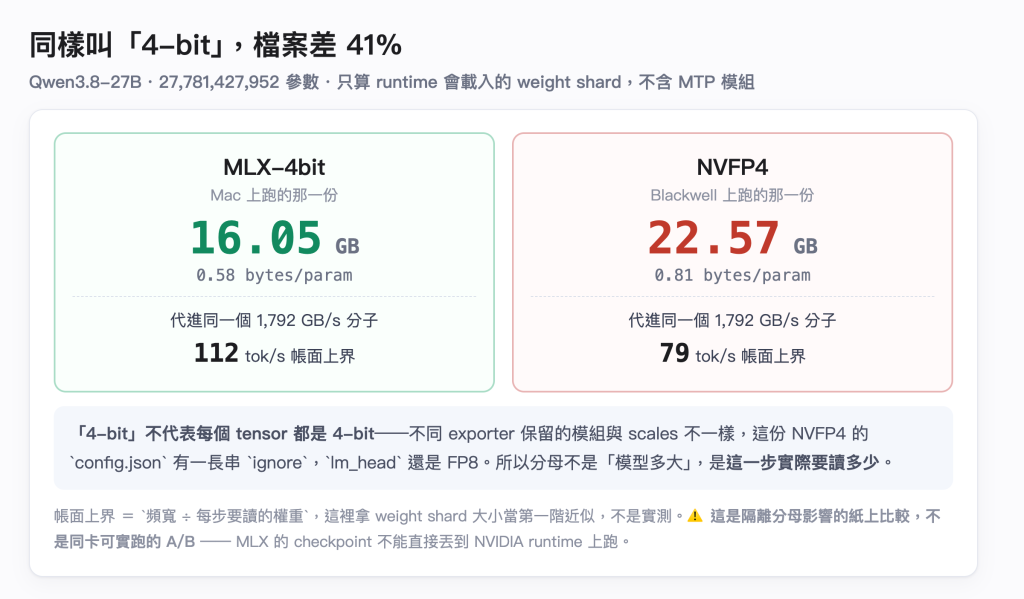Click the warning triangle icon in footnote
The image size is (1024, 599).
[695, 516]
